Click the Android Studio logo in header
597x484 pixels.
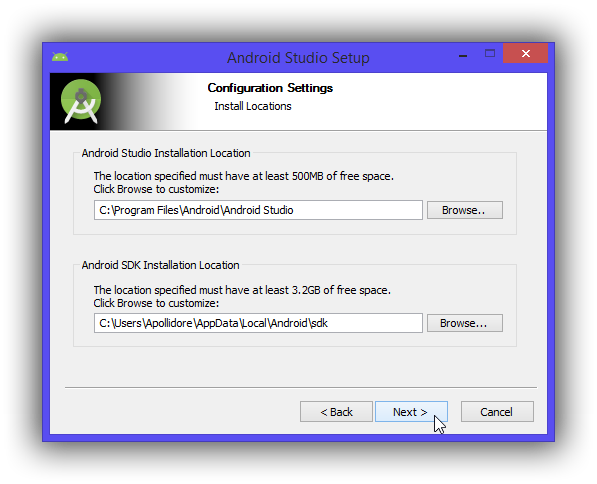(81, 101)
